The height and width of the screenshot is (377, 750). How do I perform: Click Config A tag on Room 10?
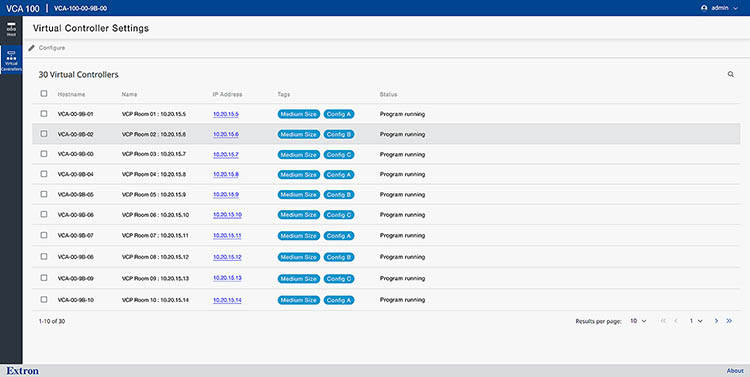click(x=339, y=300)
